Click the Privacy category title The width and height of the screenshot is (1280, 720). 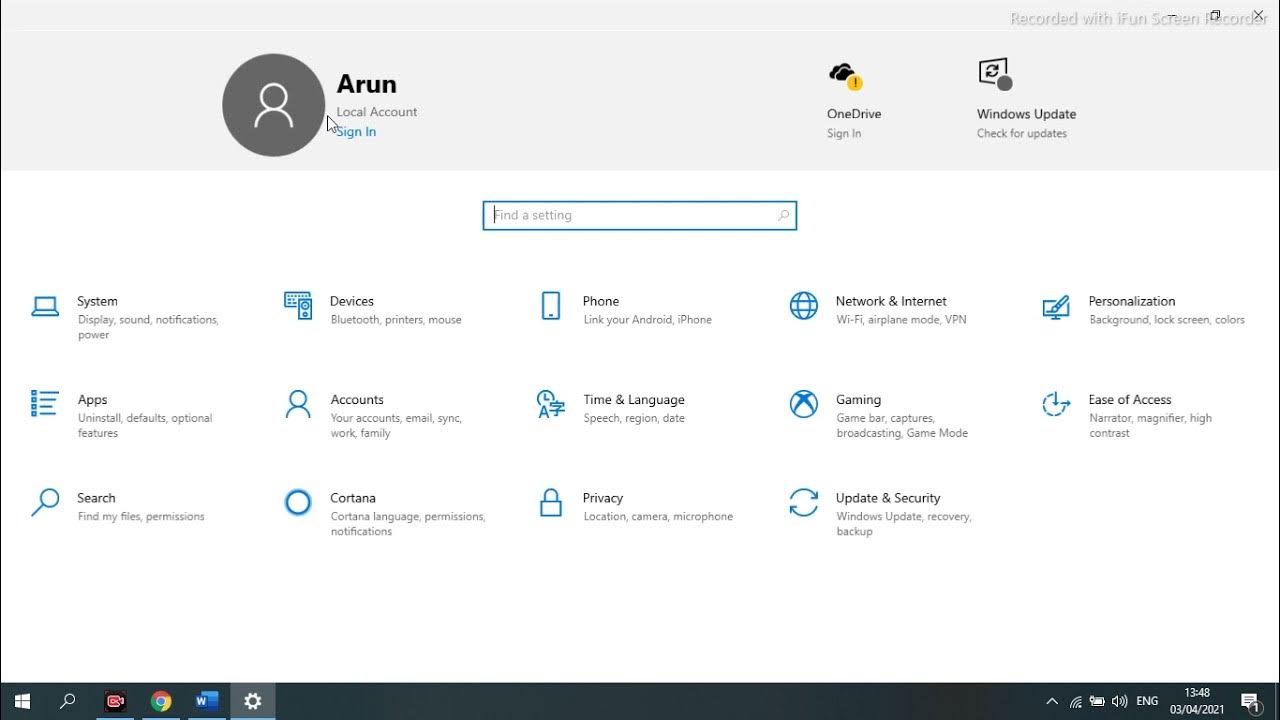click(603, 497)
